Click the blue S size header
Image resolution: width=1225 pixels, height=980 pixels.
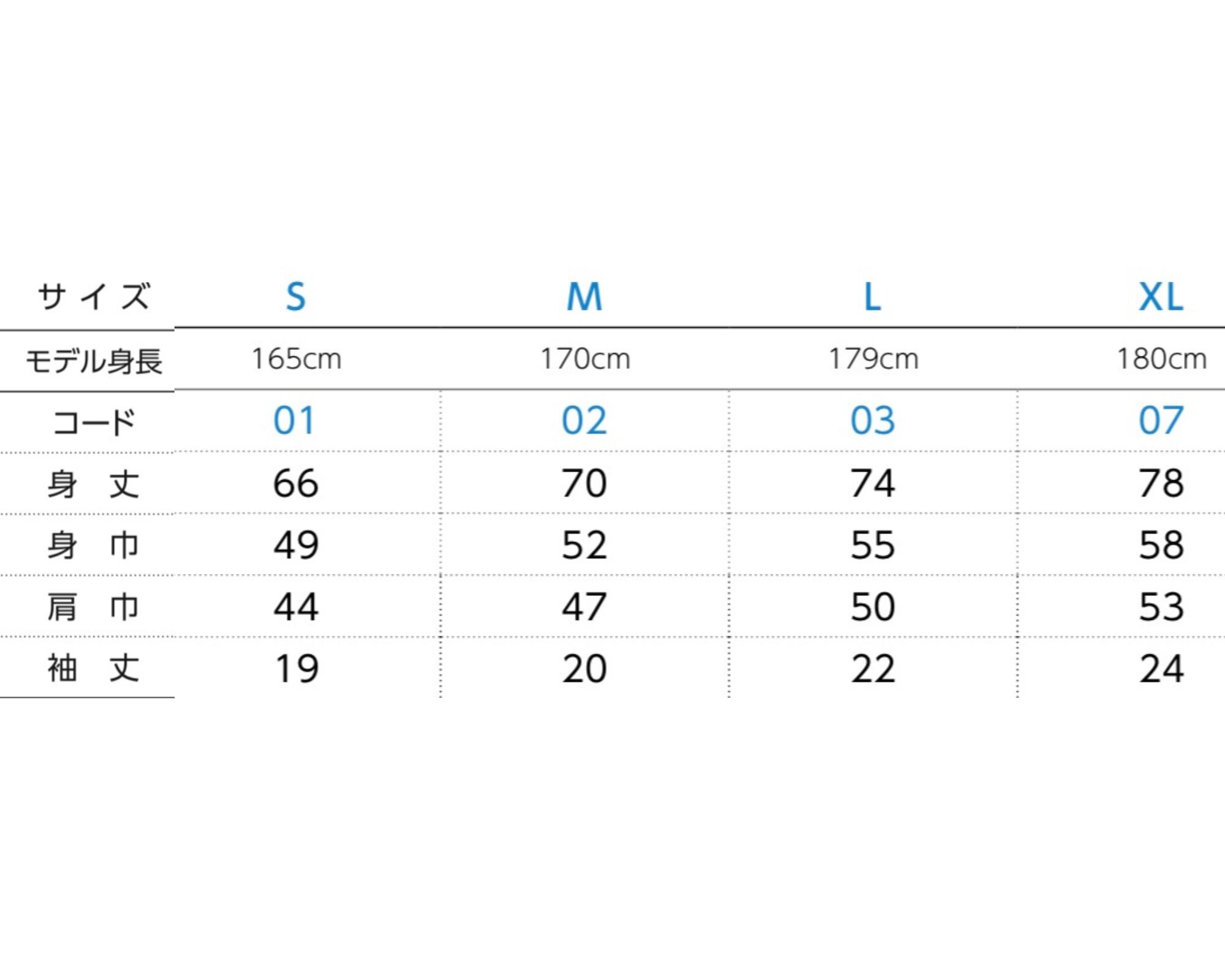(296, 298)
